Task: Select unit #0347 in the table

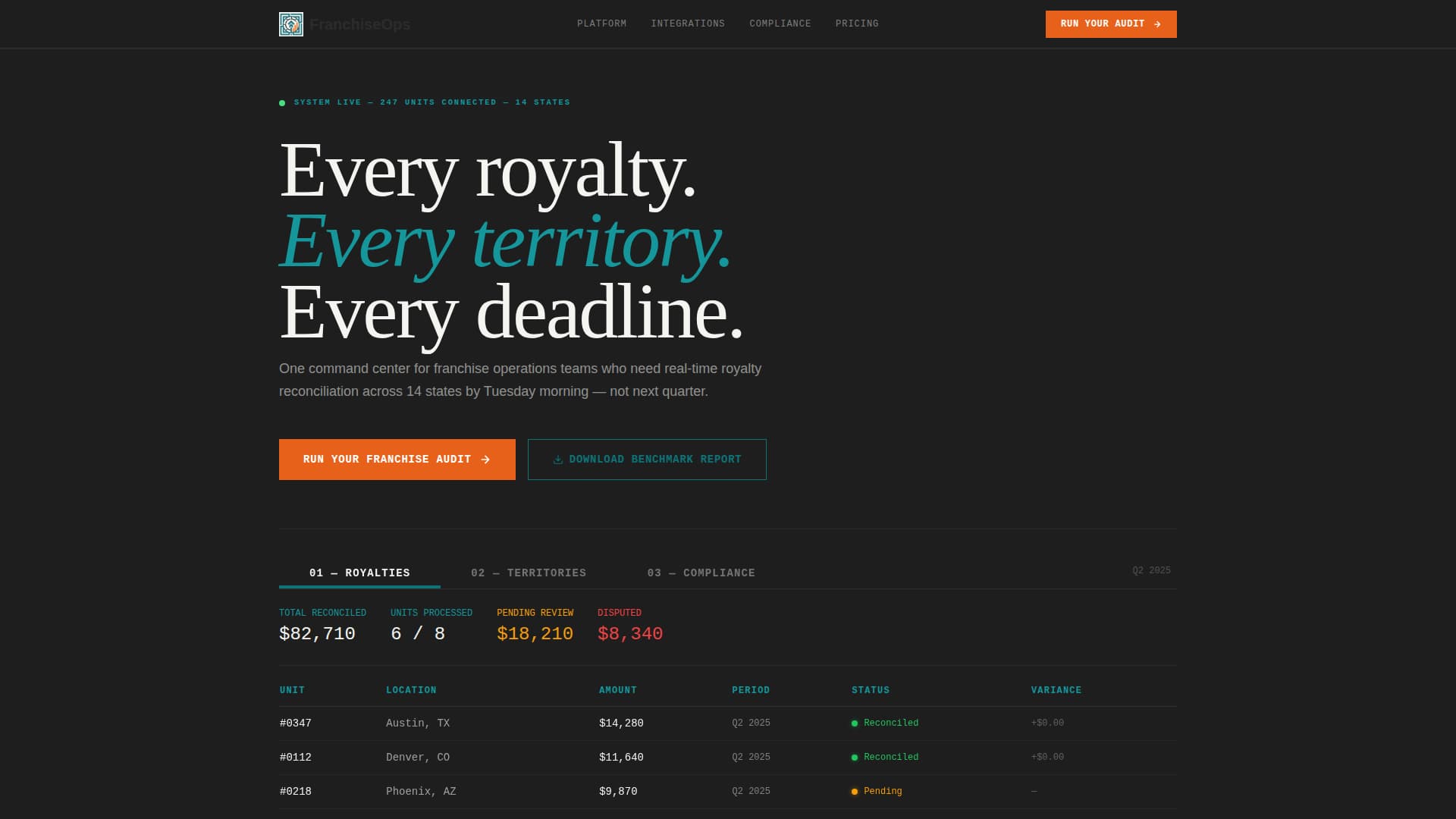Action: tap(296, 723)
